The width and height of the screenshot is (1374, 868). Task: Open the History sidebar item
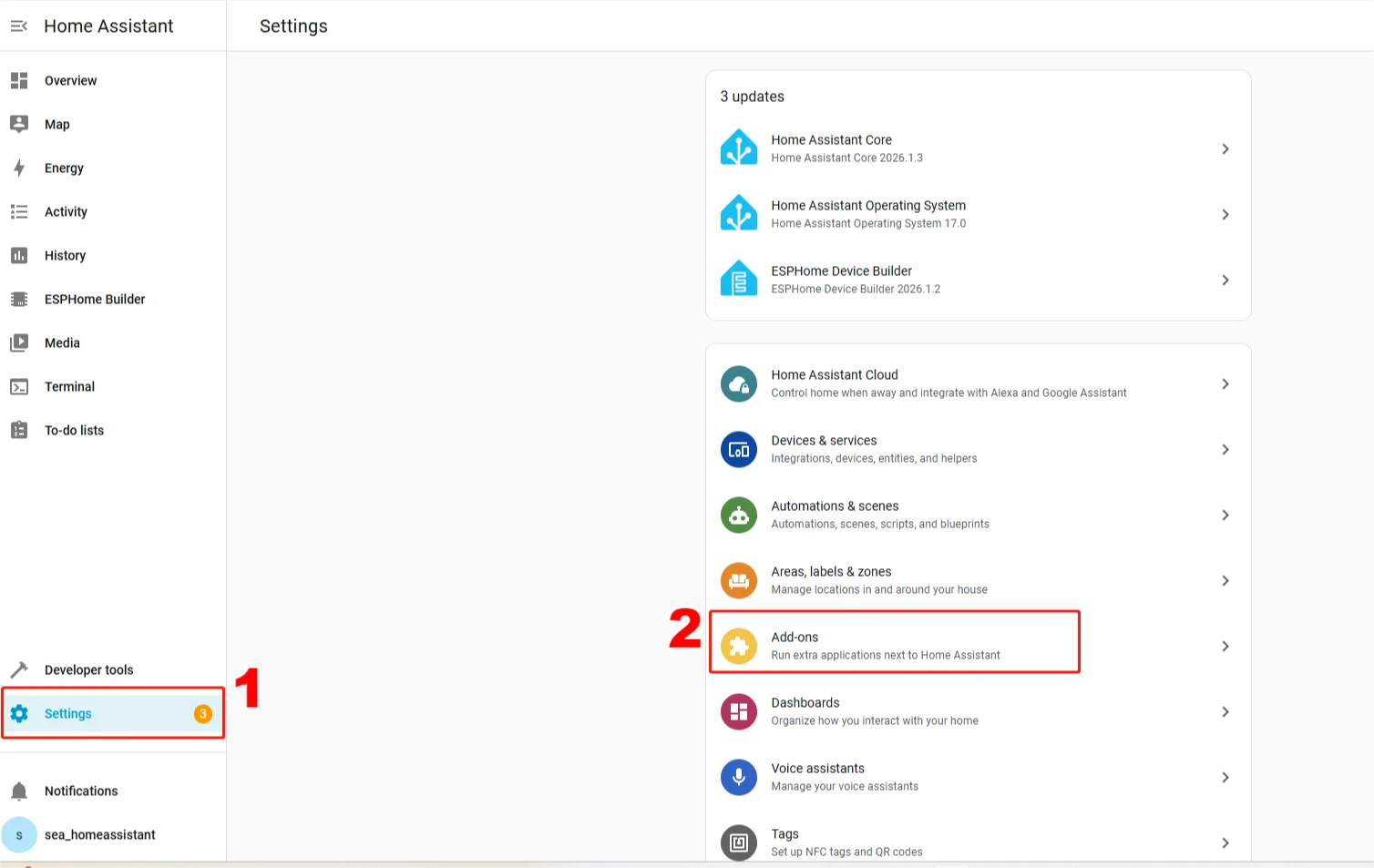point(65,256)
